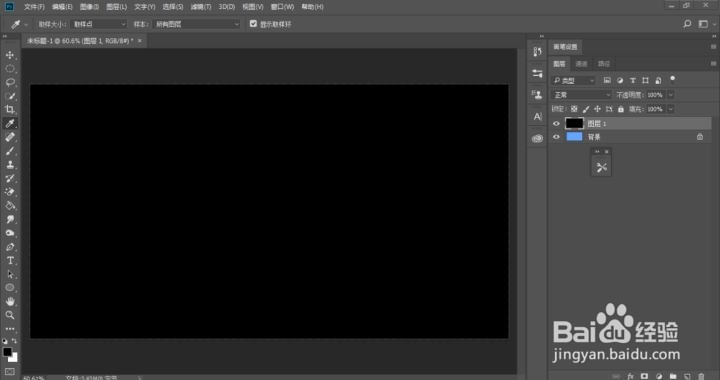Select the Pen tool

10,246
